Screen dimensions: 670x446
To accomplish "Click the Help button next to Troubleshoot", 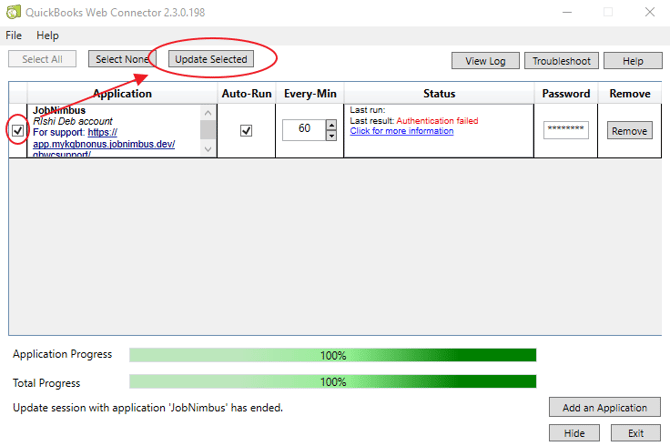I will point(633,61).
